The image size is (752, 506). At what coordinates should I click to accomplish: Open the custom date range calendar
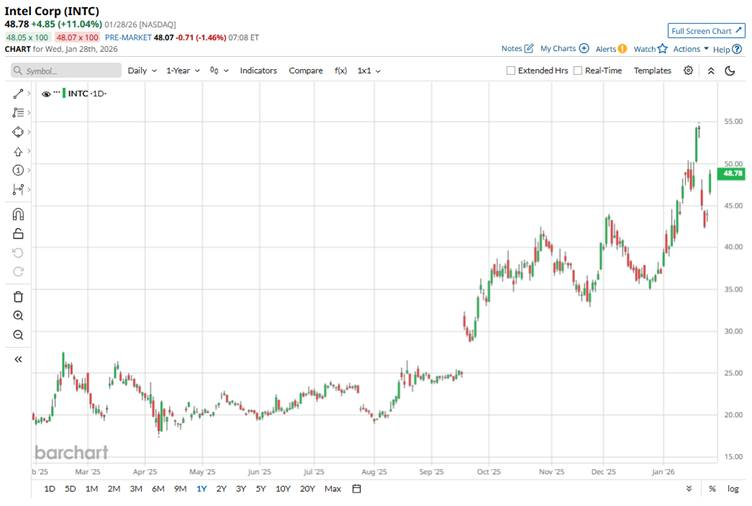(356, 489)
